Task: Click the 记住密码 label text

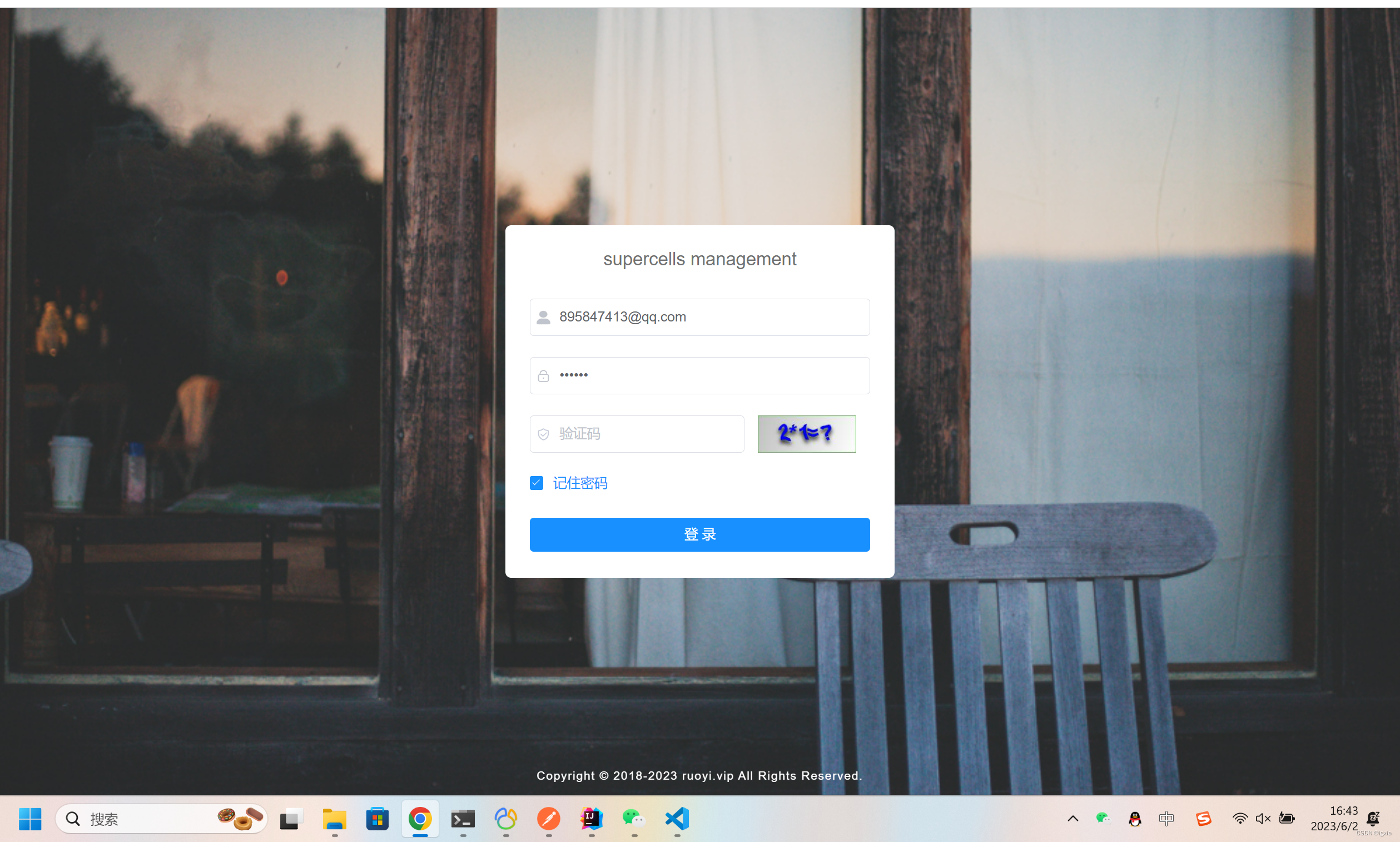Action: (580, 483)
